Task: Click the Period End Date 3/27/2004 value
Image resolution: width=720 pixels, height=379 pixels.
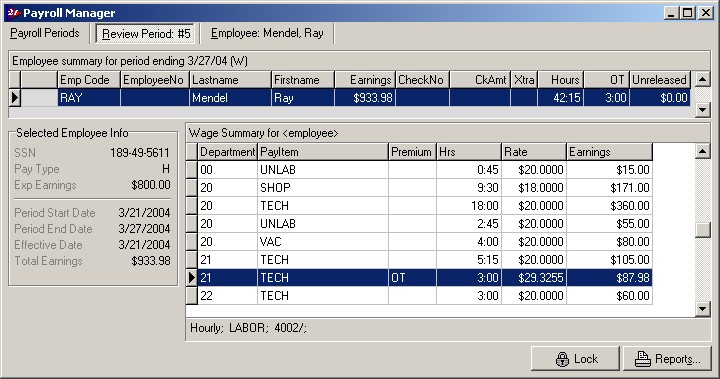Action: 144,229
